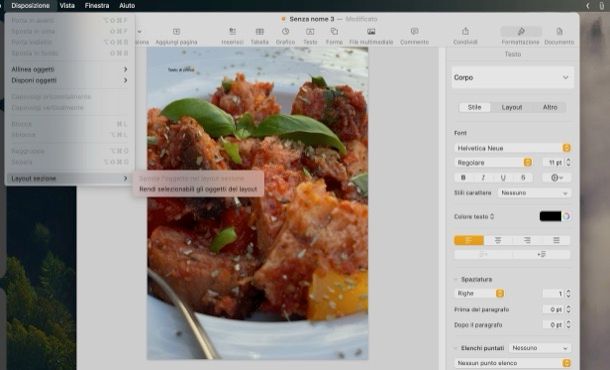Click the Condividi share icon

465,32
